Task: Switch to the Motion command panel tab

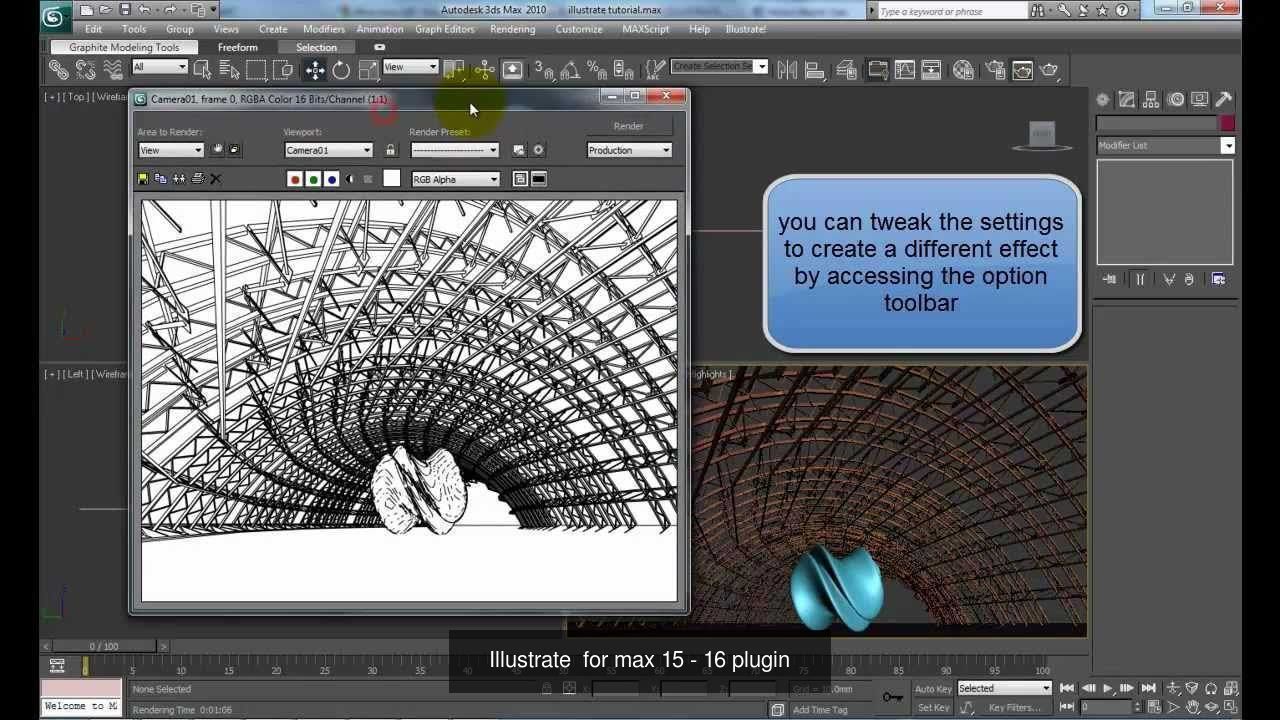Action: (1175, 99)
